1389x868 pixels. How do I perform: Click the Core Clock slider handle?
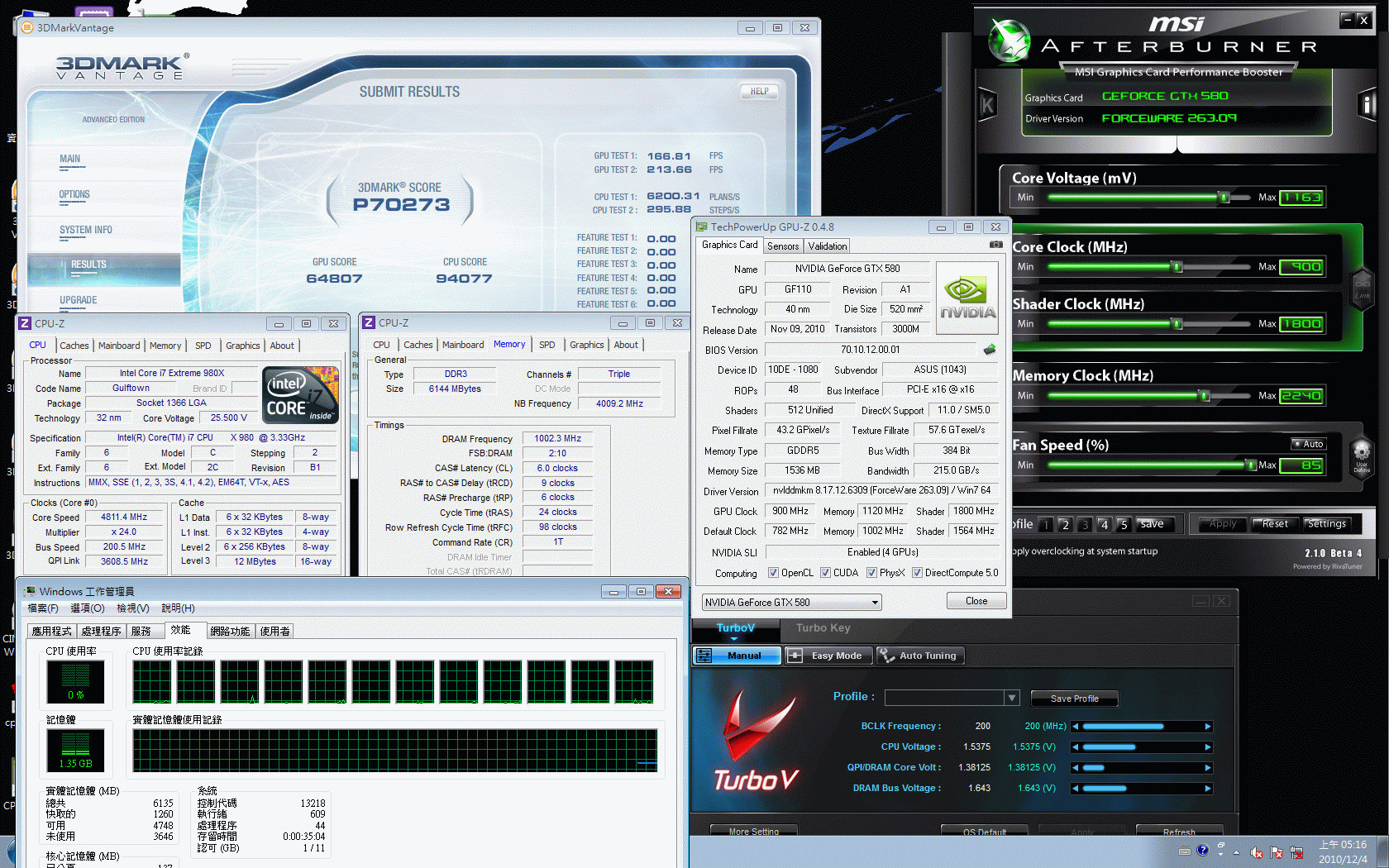pos(1177,267)
